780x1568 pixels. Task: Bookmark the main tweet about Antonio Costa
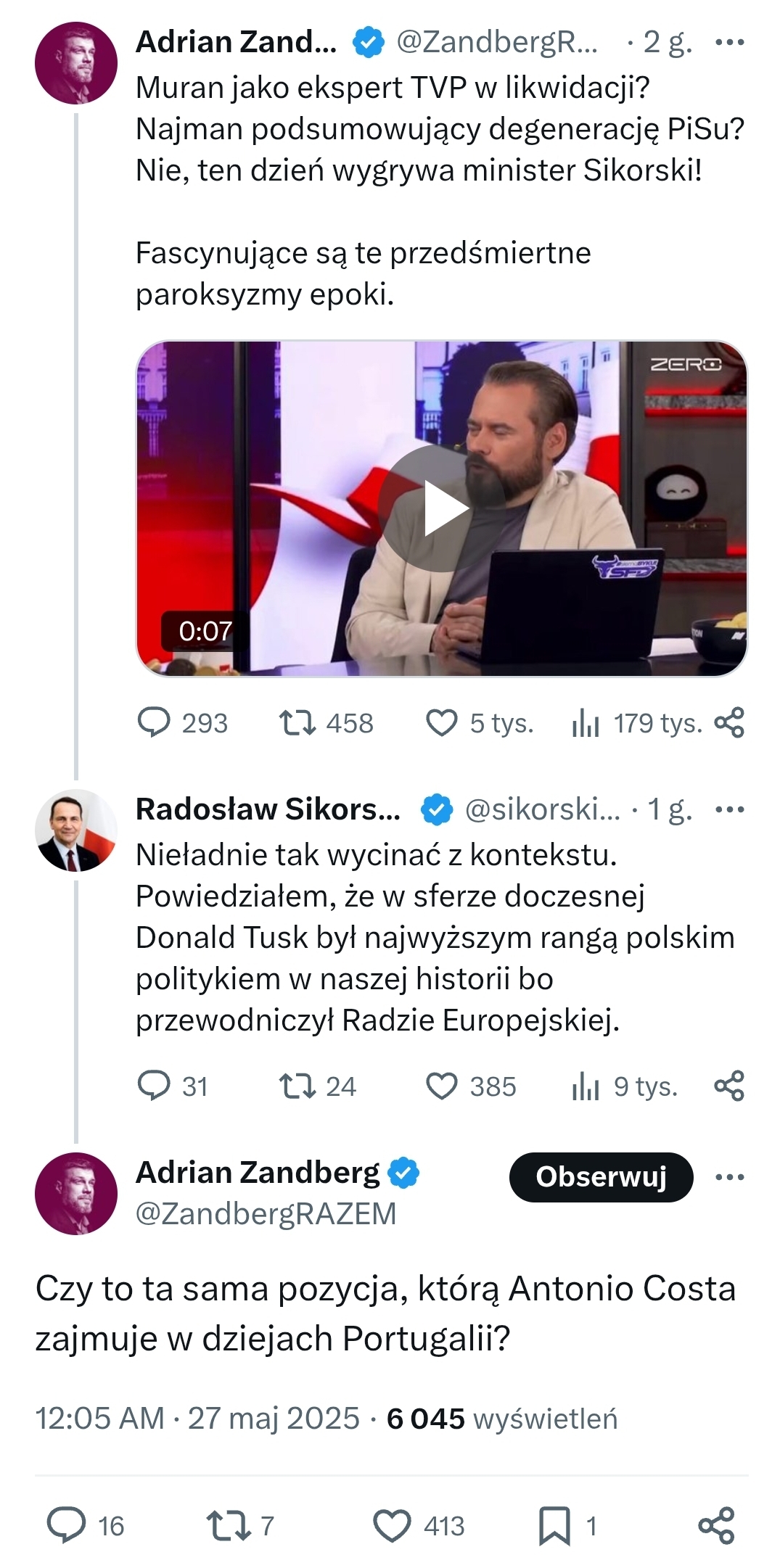pyautogui.click(x=554, y=1526)
